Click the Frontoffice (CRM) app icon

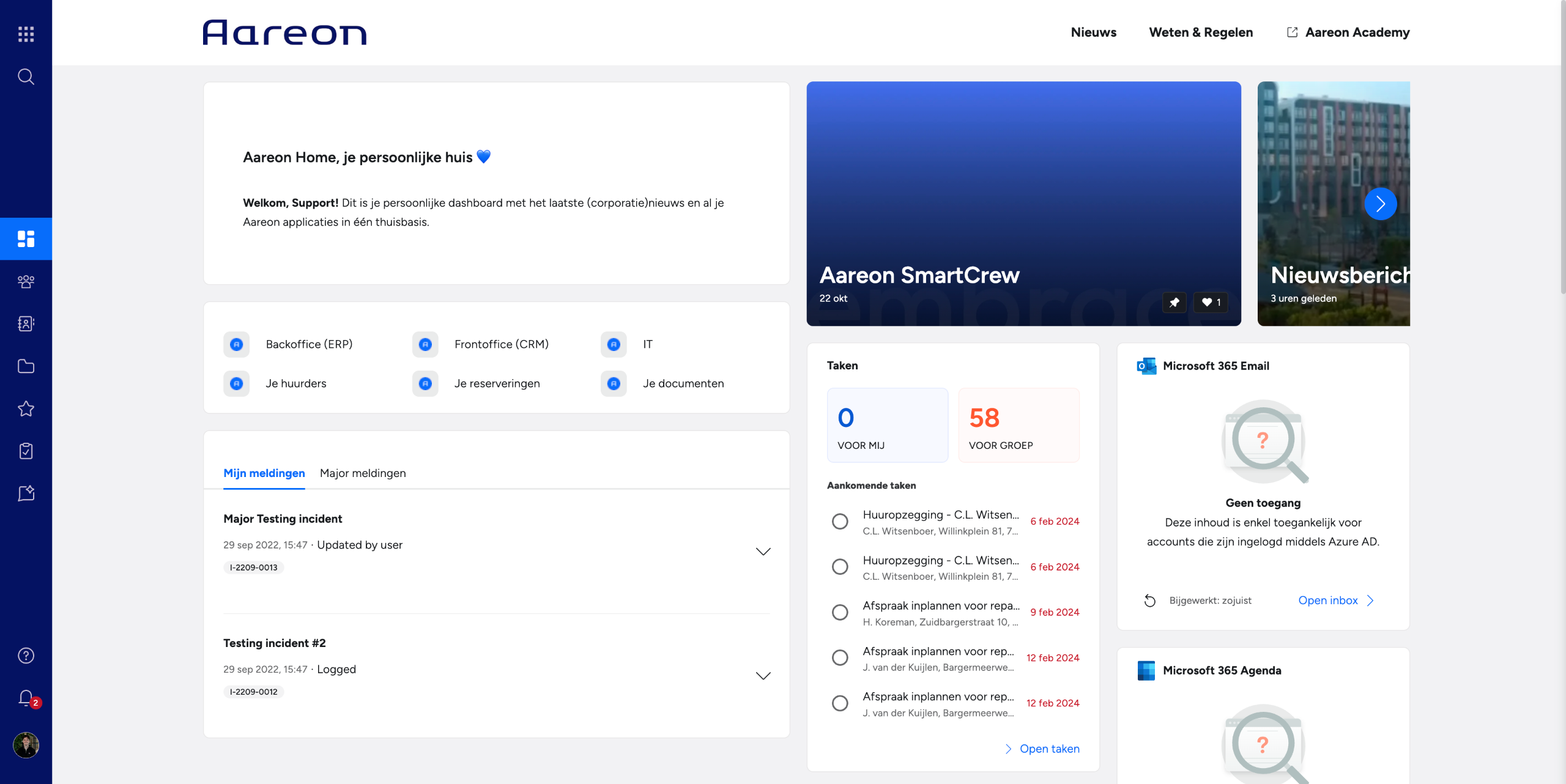425,344
